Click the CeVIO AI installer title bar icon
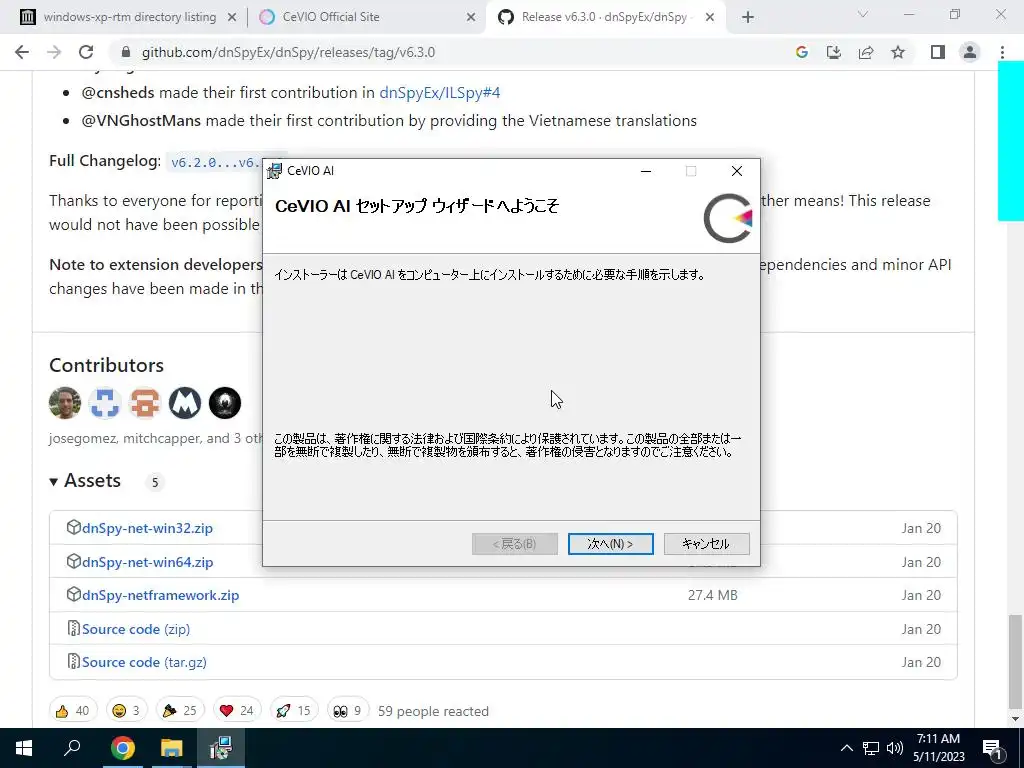Screen dimensions: 1024x768 point(274,171)
